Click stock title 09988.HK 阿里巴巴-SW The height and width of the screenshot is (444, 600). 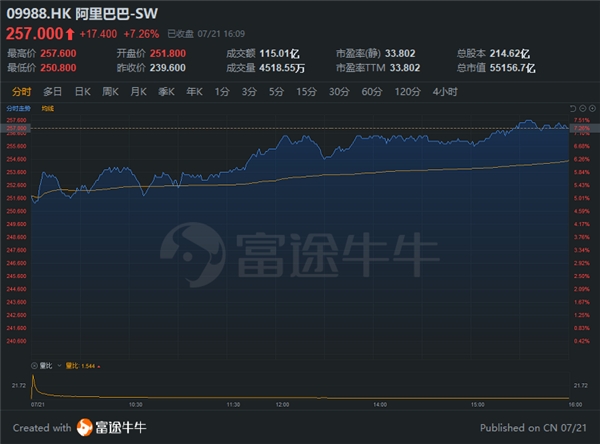click(82, 14)
